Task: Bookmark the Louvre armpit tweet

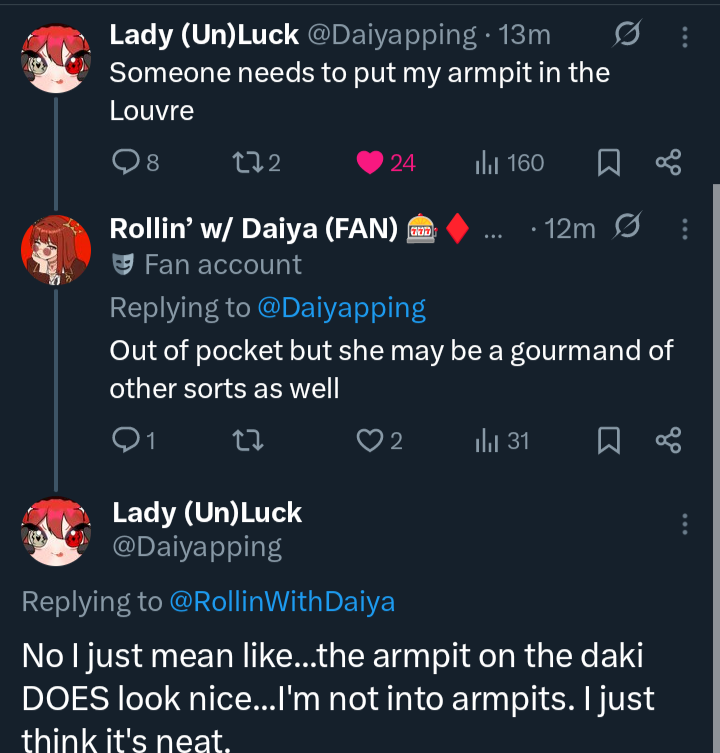Action: [x=609, y=162]
